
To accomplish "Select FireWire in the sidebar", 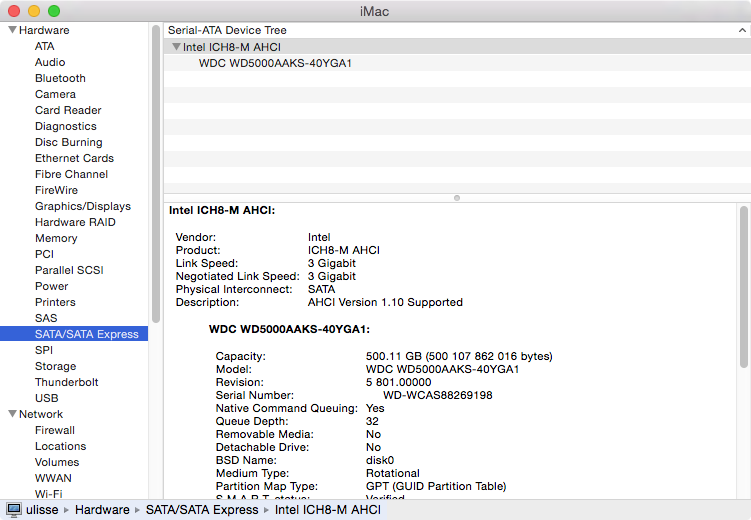I will 56,190.
